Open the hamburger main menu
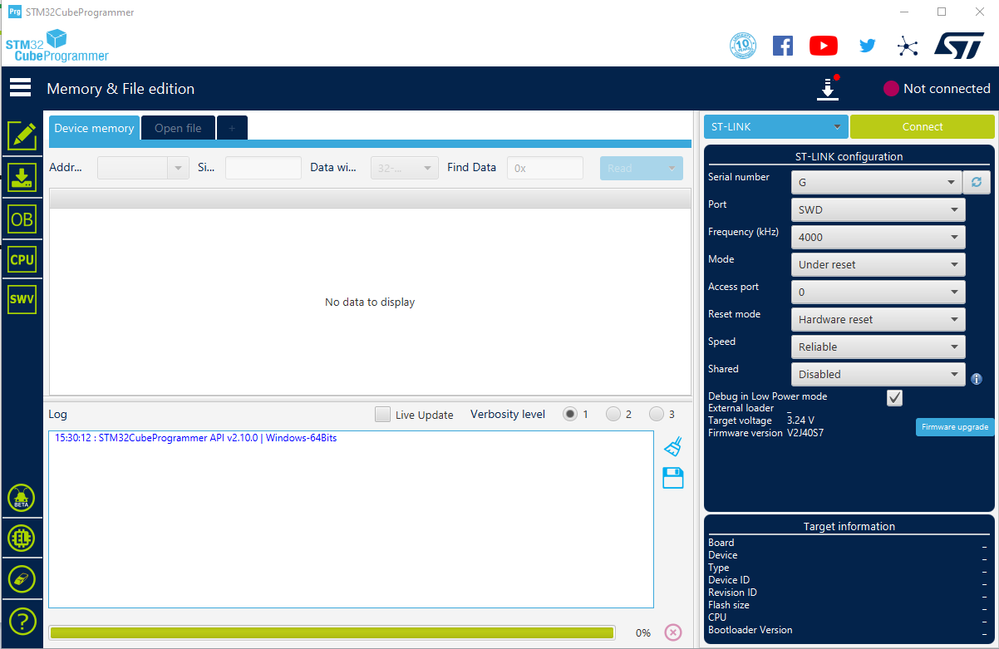The width and height of the screenshot is (999, 649). pyautogui.click(x=20, y=88)
